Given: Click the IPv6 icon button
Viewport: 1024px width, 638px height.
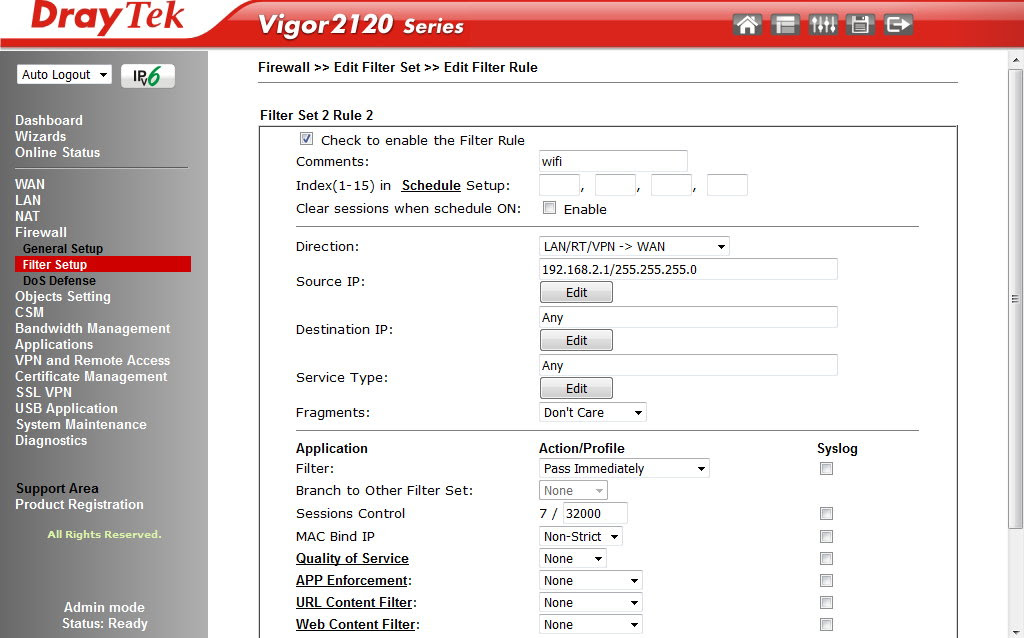Looking at the screenshot, I should [x=148, y=76].
